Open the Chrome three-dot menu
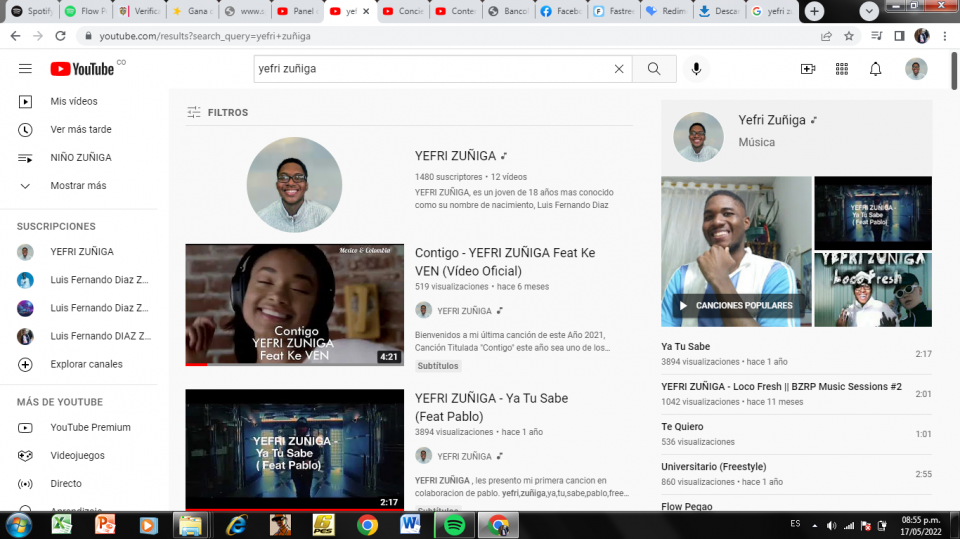 (x=945, y=36)
